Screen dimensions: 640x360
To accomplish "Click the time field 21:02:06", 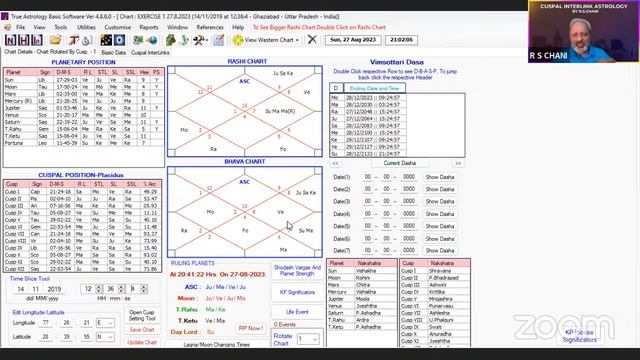I will (401, 40).
